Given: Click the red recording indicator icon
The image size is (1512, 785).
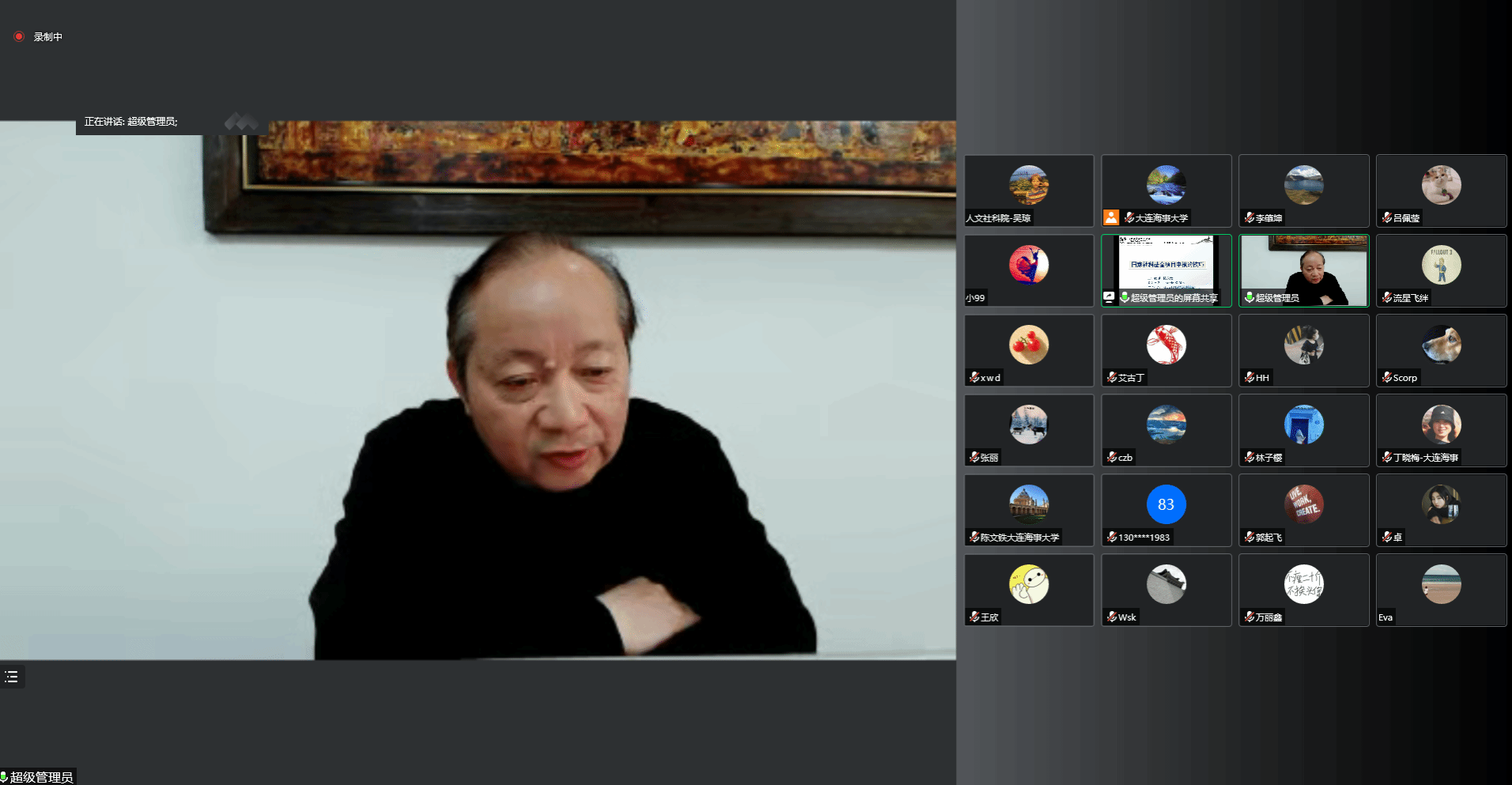Looking at the screenshot, I should click(x=19, y=36).
